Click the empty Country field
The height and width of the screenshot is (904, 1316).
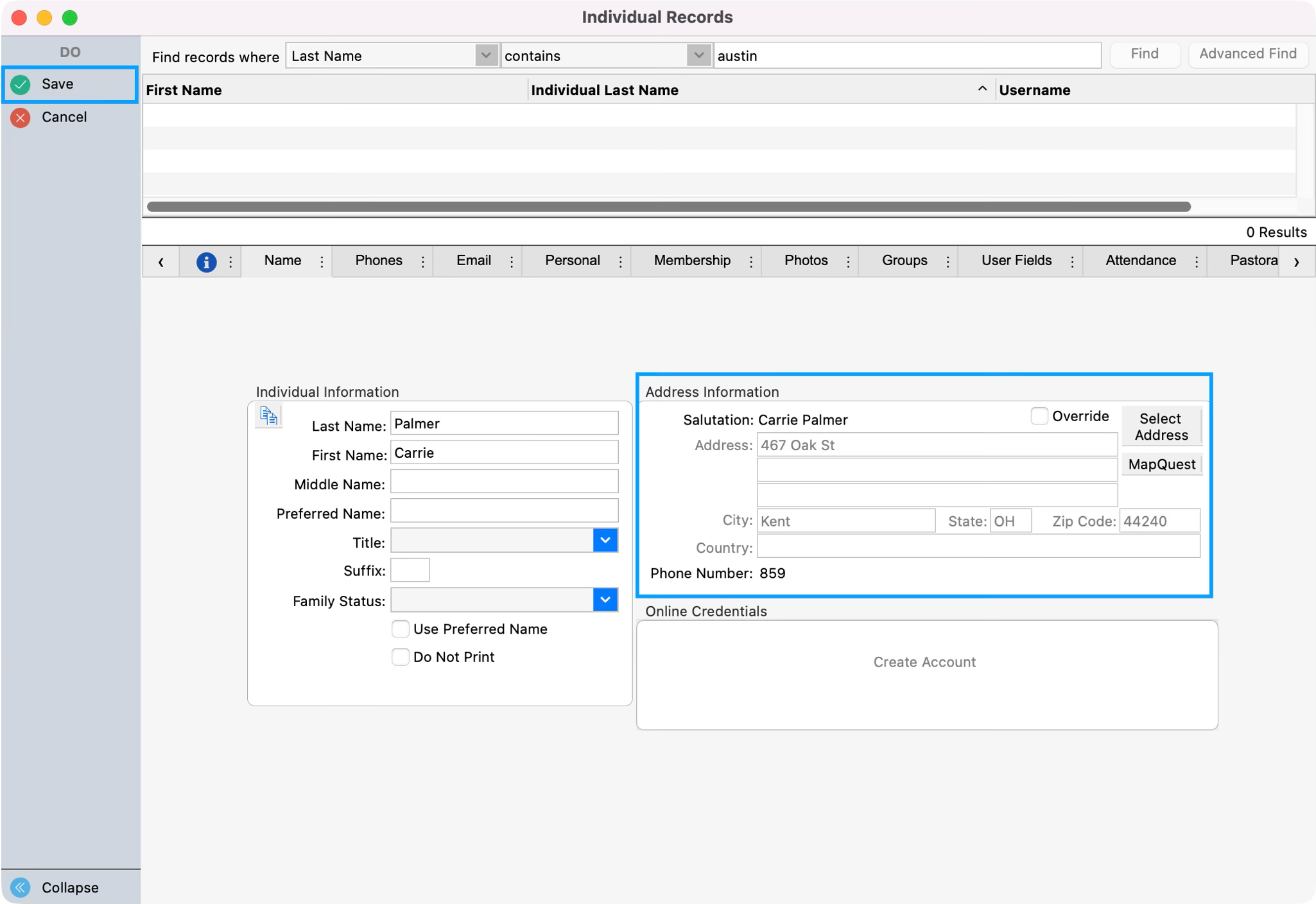pyautogui.click(x=978, y=546)
